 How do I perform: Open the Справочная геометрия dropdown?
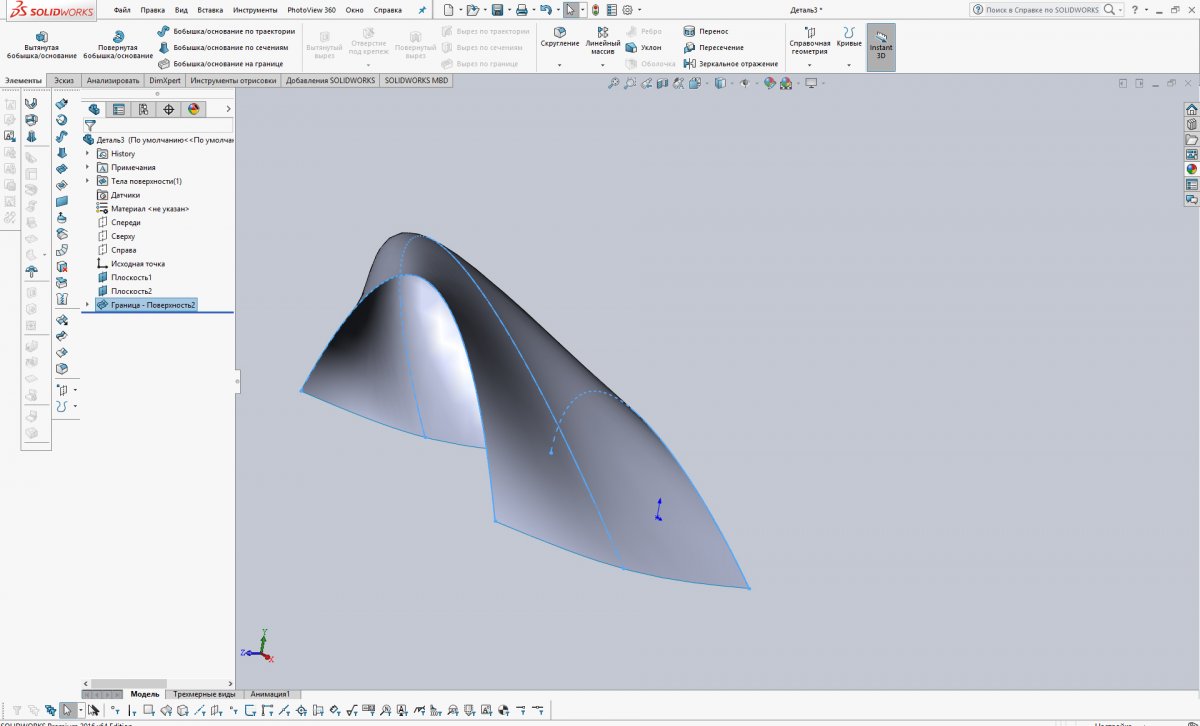point(809,65)
